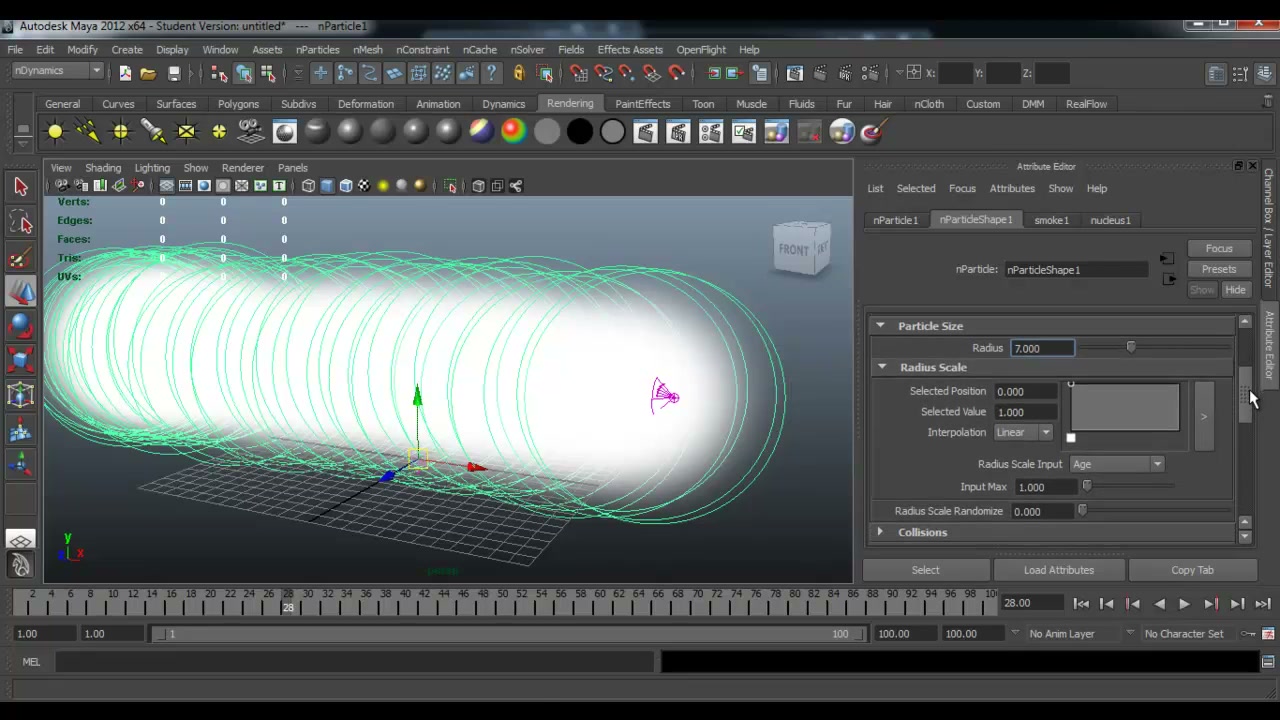
Task: Create spot light from Rendering shelf
Action: coord(153,131)
